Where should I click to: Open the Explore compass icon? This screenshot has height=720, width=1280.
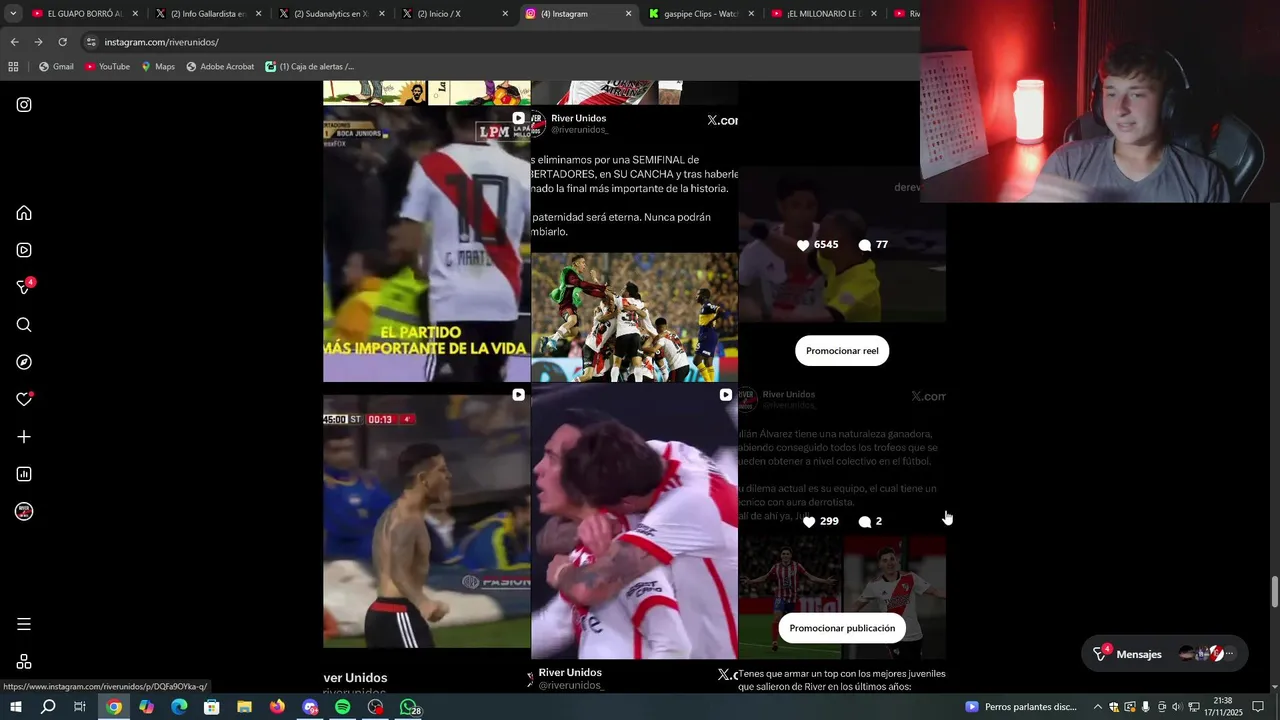tap(24, 362)
